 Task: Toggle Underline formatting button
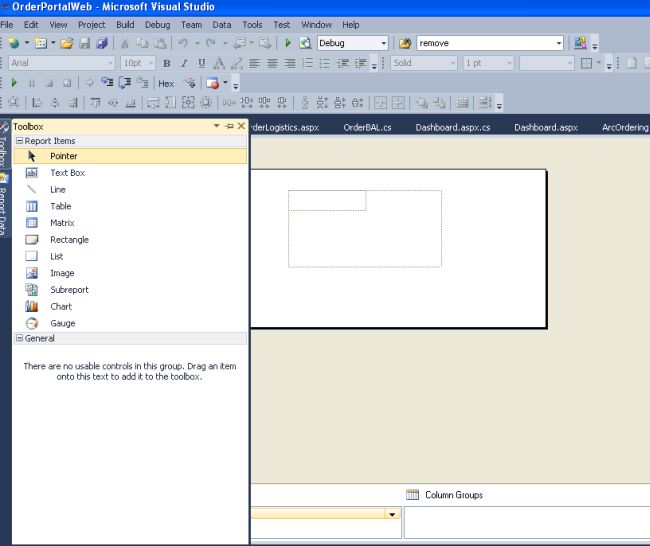pos(201,63)
